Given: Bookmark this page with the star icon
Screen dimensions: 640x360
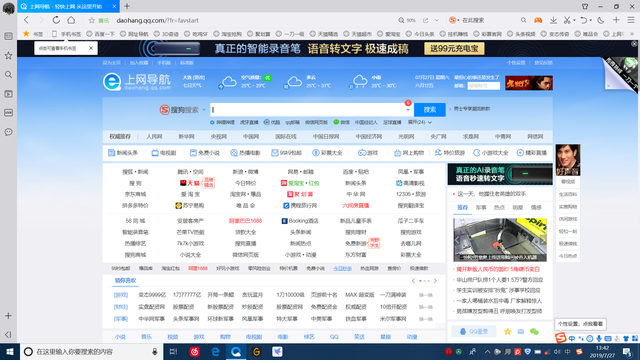Looking at the screenshot, I should tap(91, 20).
